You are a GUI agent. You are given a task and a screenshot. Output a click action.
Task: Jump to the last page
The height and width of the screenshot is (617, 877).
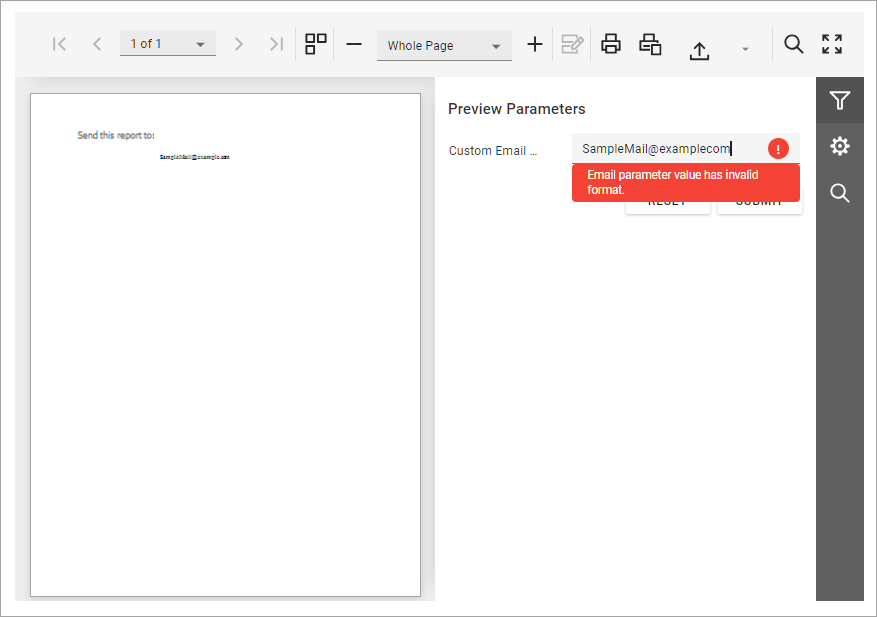(276, 44)
